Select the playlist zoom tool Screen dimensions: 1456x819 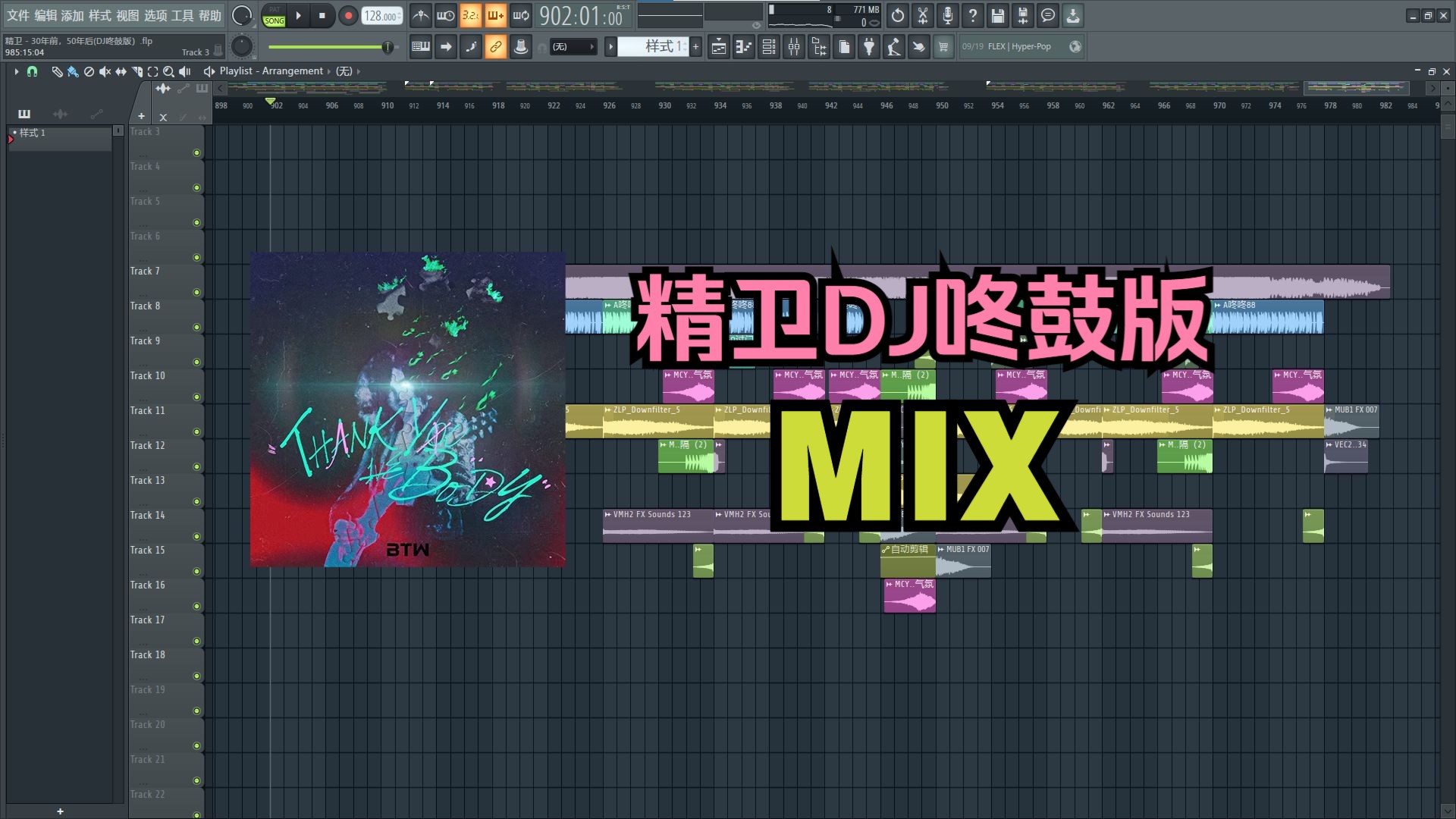pos(169,71)
